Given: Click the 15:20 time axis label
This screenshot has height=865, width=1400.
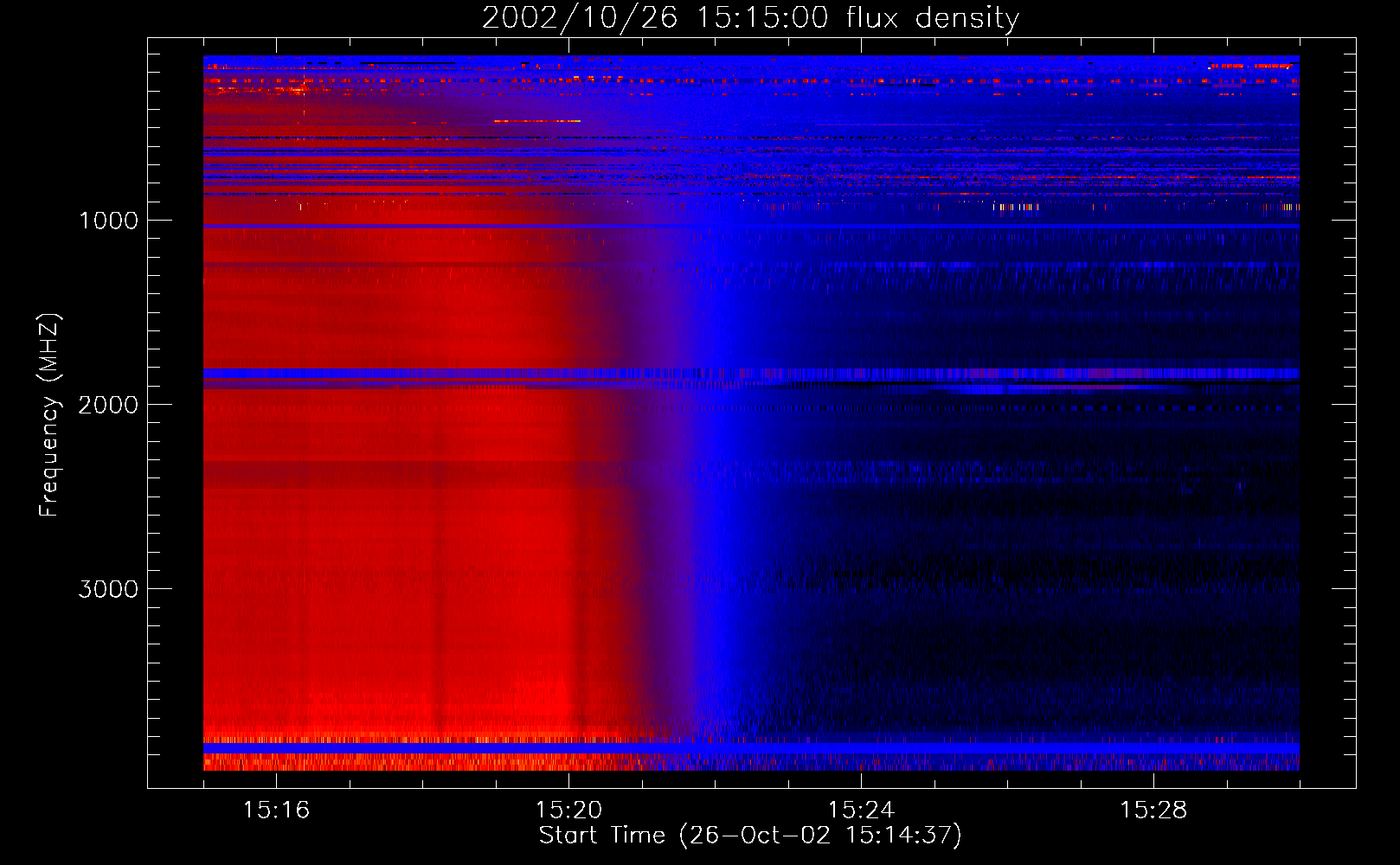Looking at the screenshot, I should coord(568,811).
